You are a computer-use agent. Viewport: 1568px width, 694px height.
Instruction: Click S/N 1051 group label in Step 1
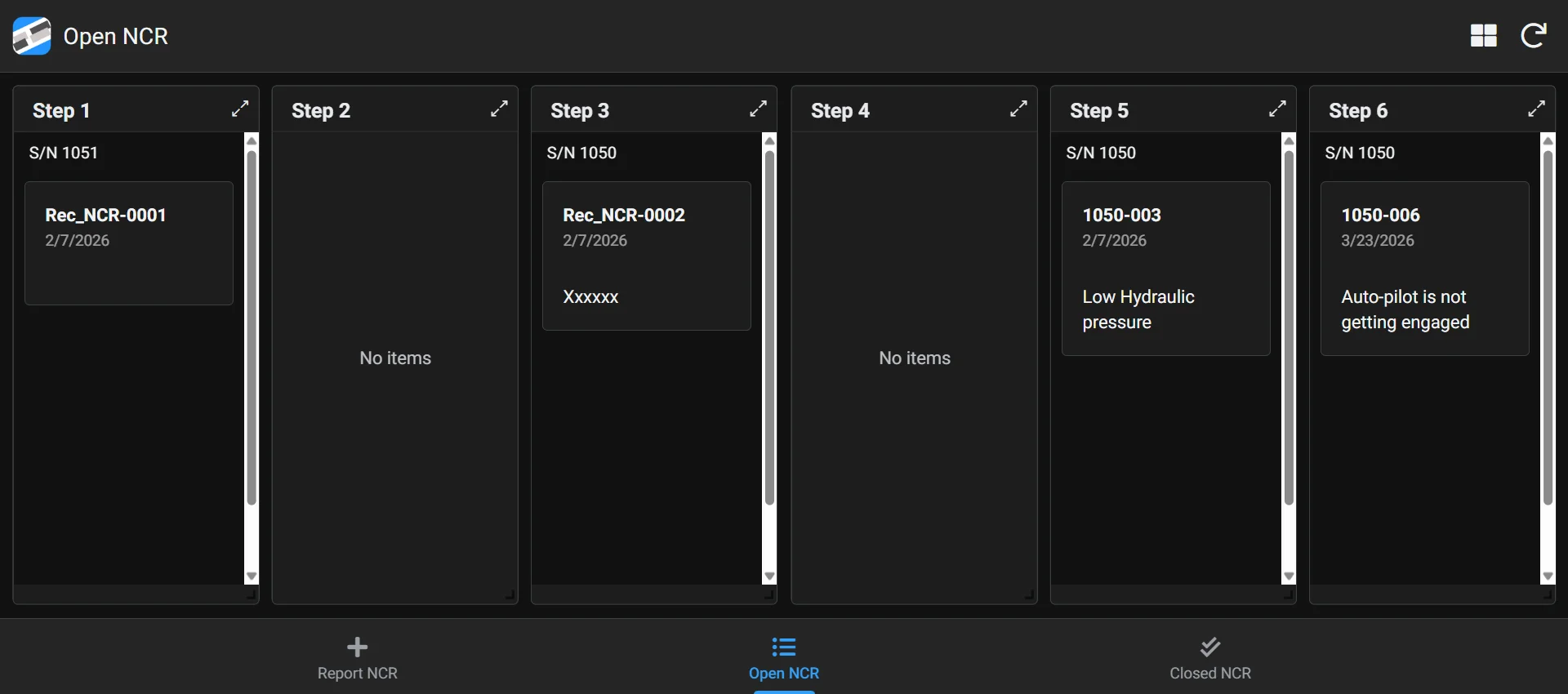(64, 153)
